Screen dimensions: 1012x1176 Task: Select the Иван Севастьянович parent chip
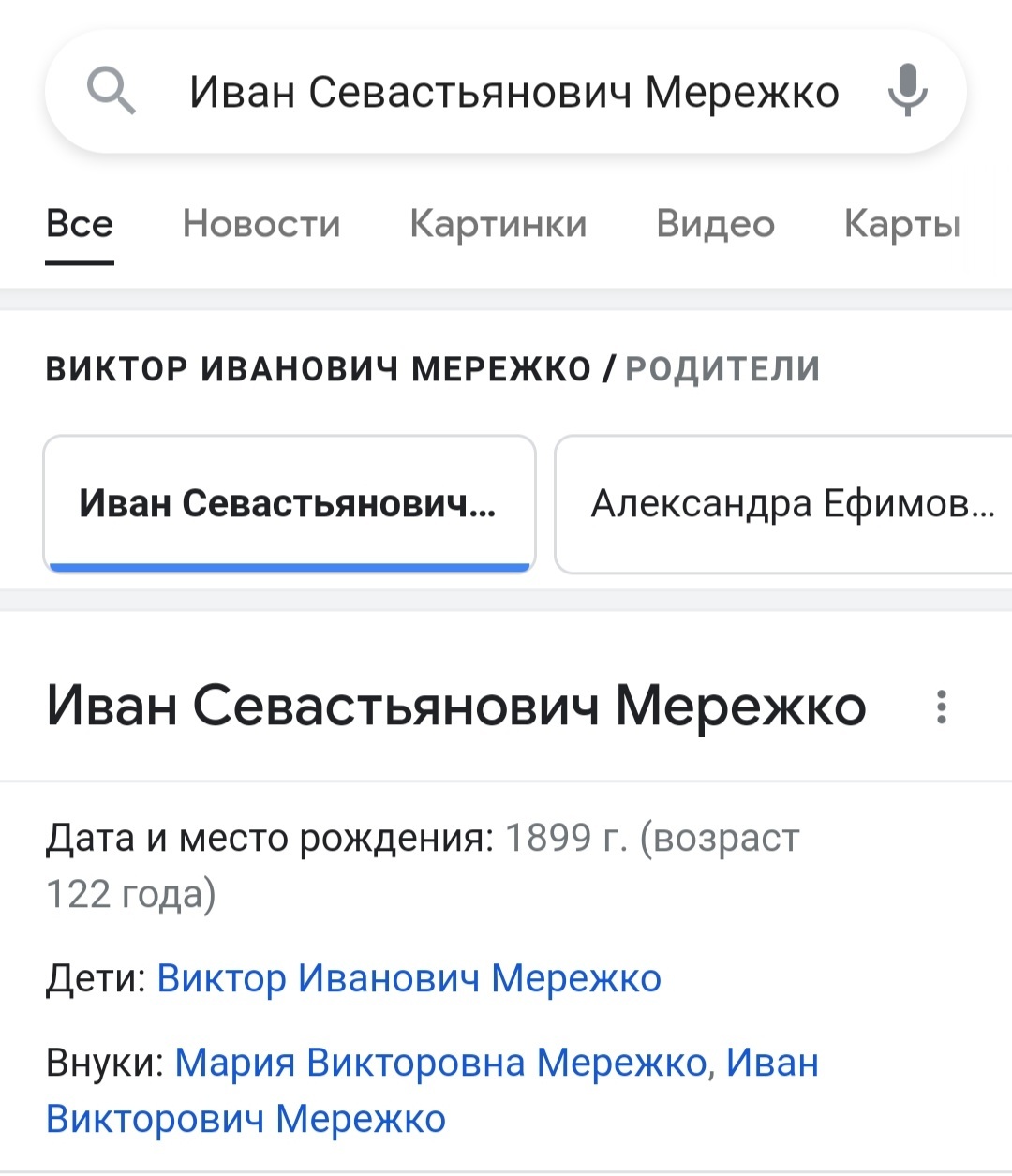tap(289, 504)
